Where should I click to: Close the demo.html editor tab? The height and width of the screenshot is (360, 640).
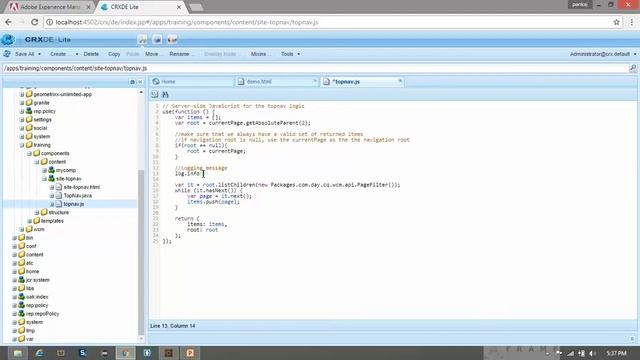point(314,81)
